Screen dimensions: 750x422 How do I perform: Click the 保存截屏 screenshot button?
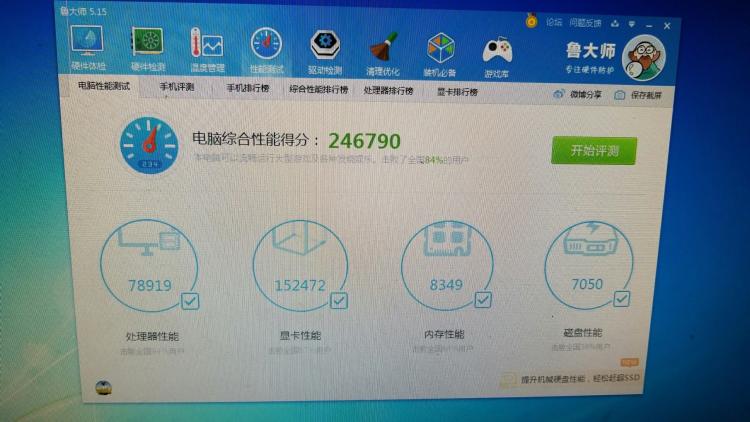tap(638, 95)
